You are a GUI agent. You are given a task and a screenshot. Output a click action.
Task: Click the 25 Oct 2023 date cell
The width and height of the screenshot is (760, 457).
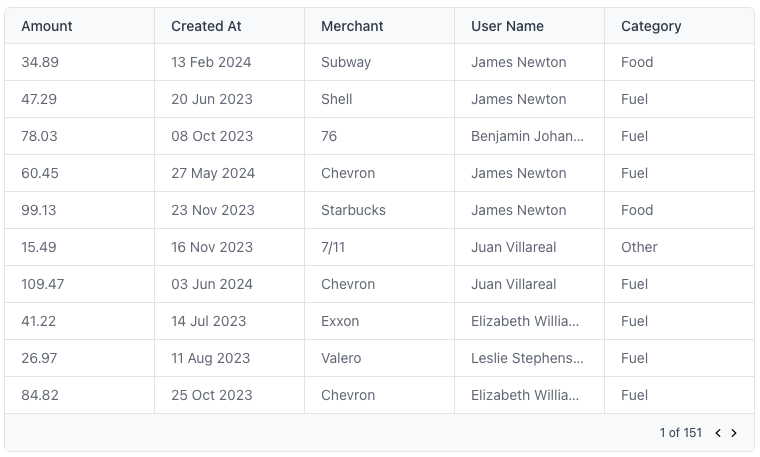tap(229, 395)
